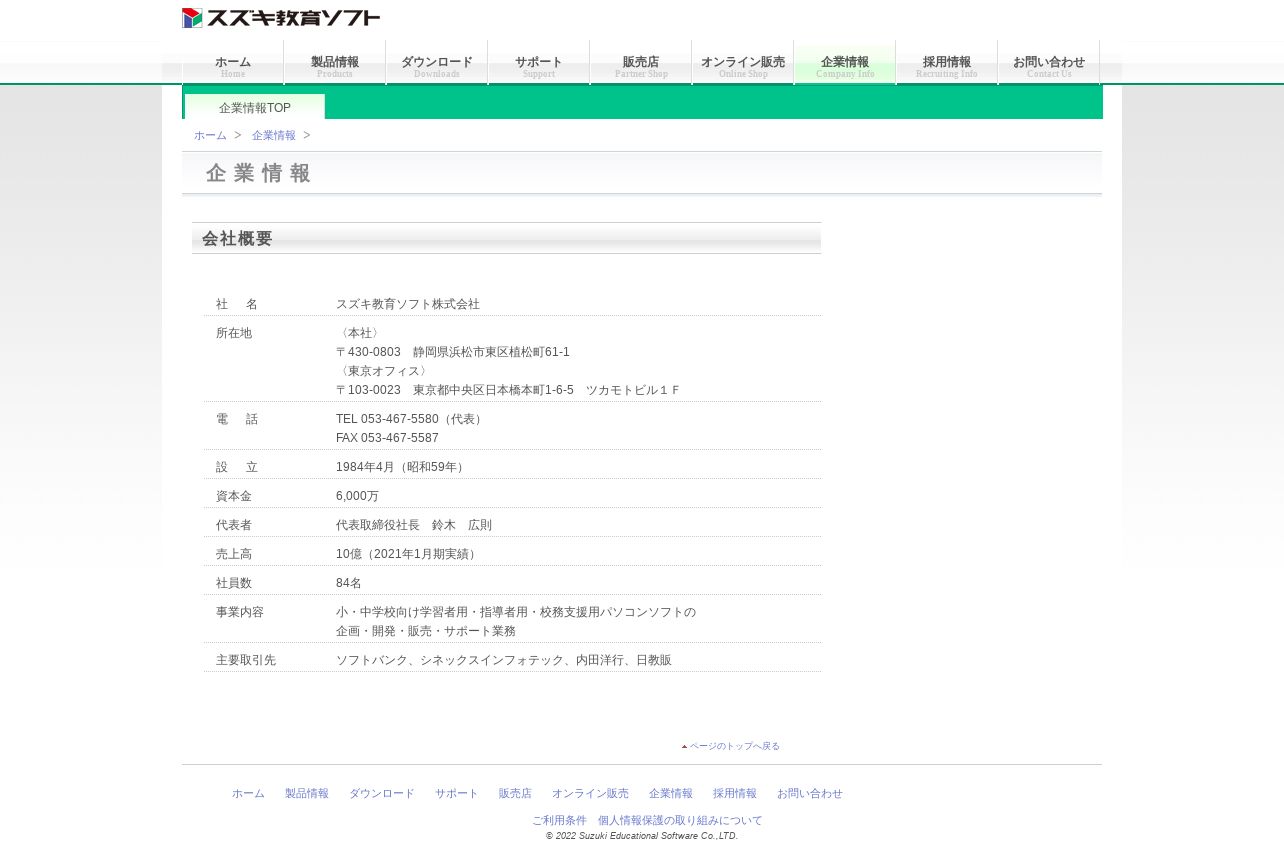Click footer ダウンロード link

click(382, 793)
